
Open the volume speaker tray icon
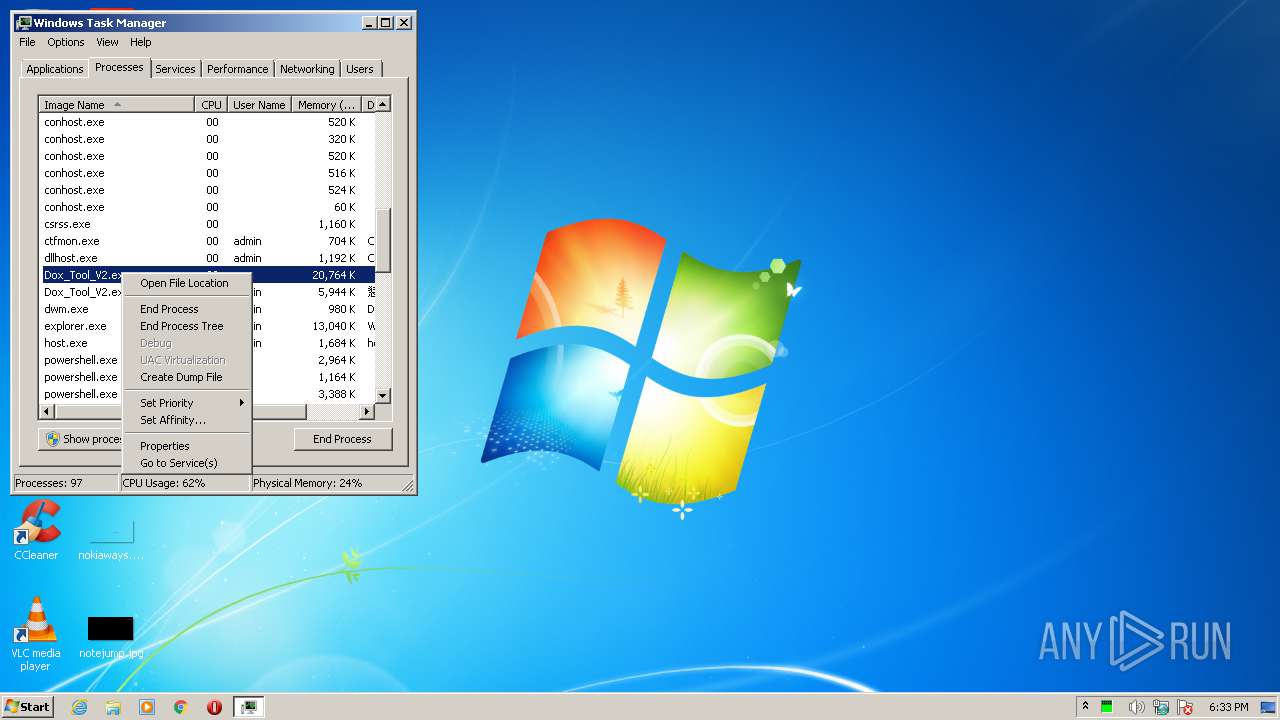coord(1136,707)
